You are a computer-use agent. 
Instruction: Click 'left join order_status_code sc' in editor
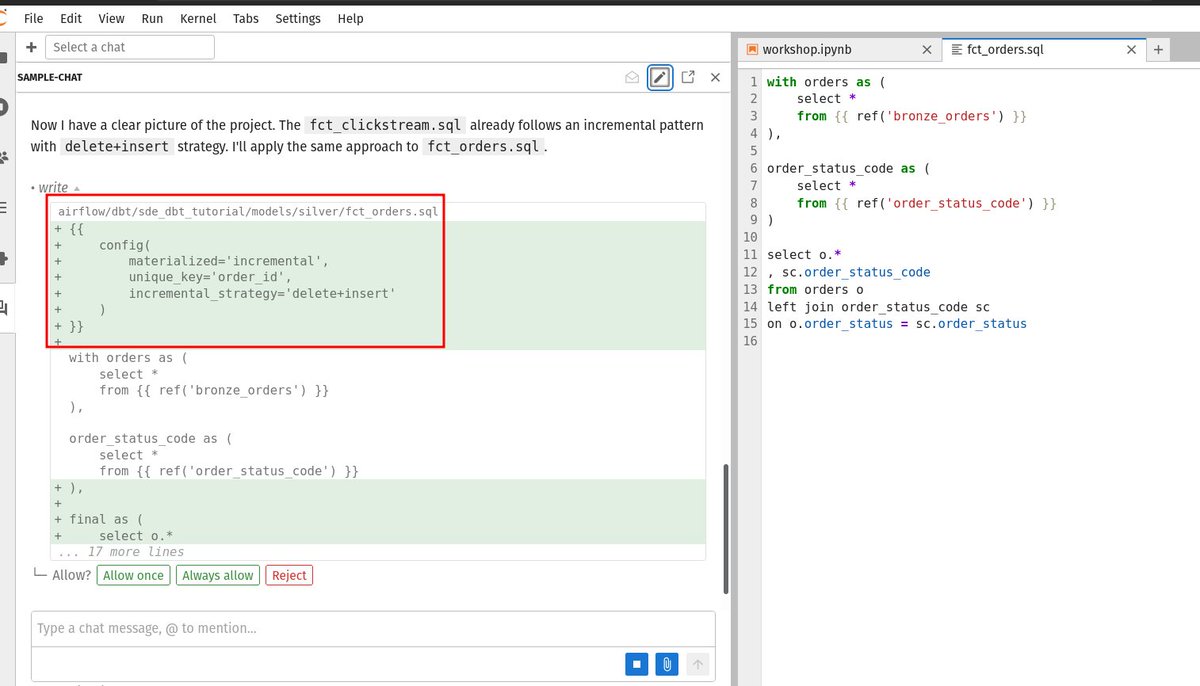(878, 307)
